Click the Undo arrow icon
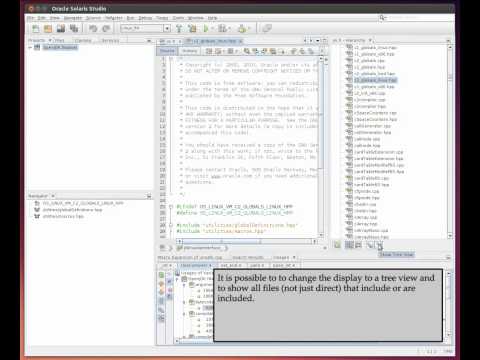This screenshot has height=360, width=480. click(93, 29)
